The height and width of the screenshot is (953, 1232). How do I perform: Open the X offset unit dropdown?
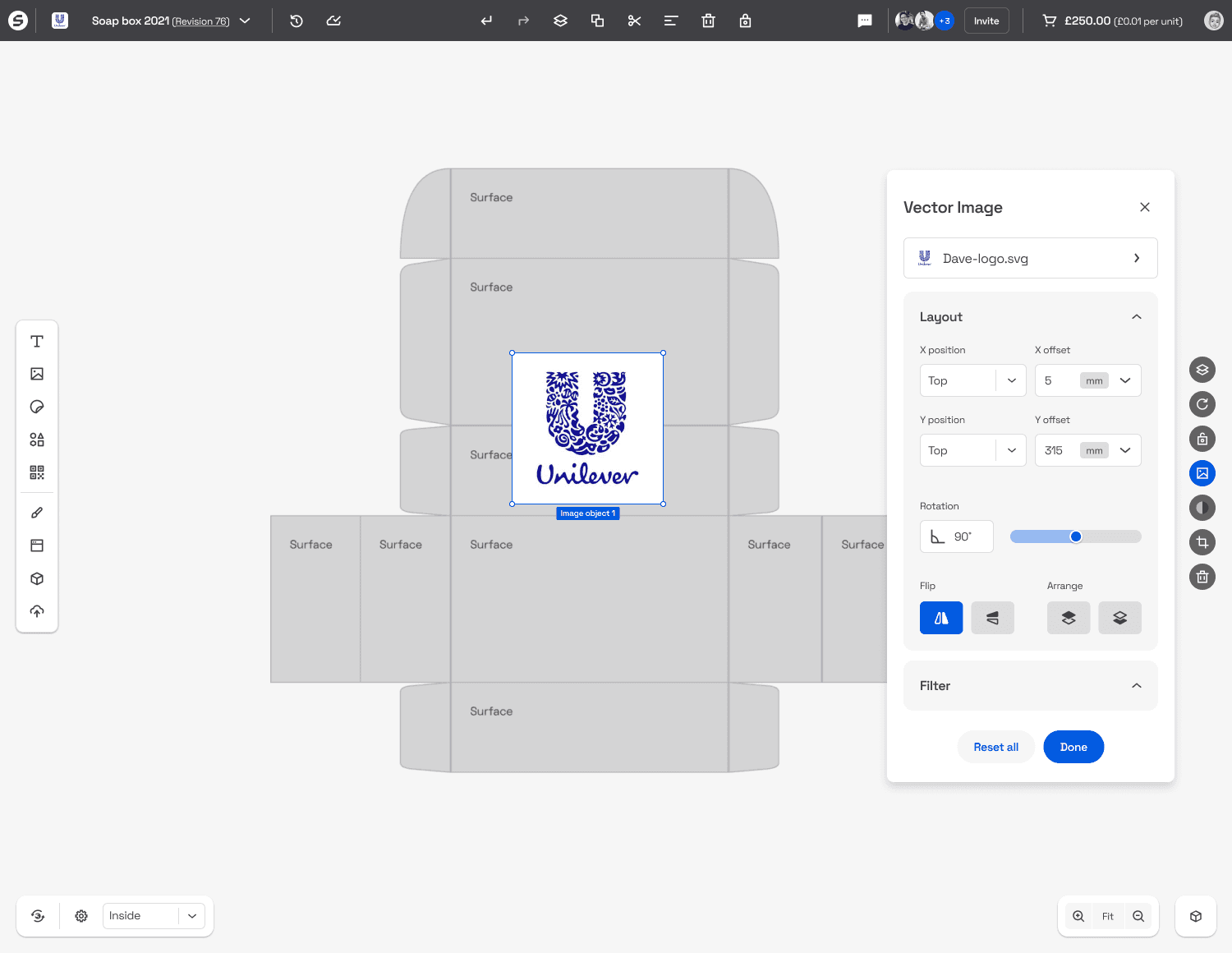click(x=1125, y=380)
